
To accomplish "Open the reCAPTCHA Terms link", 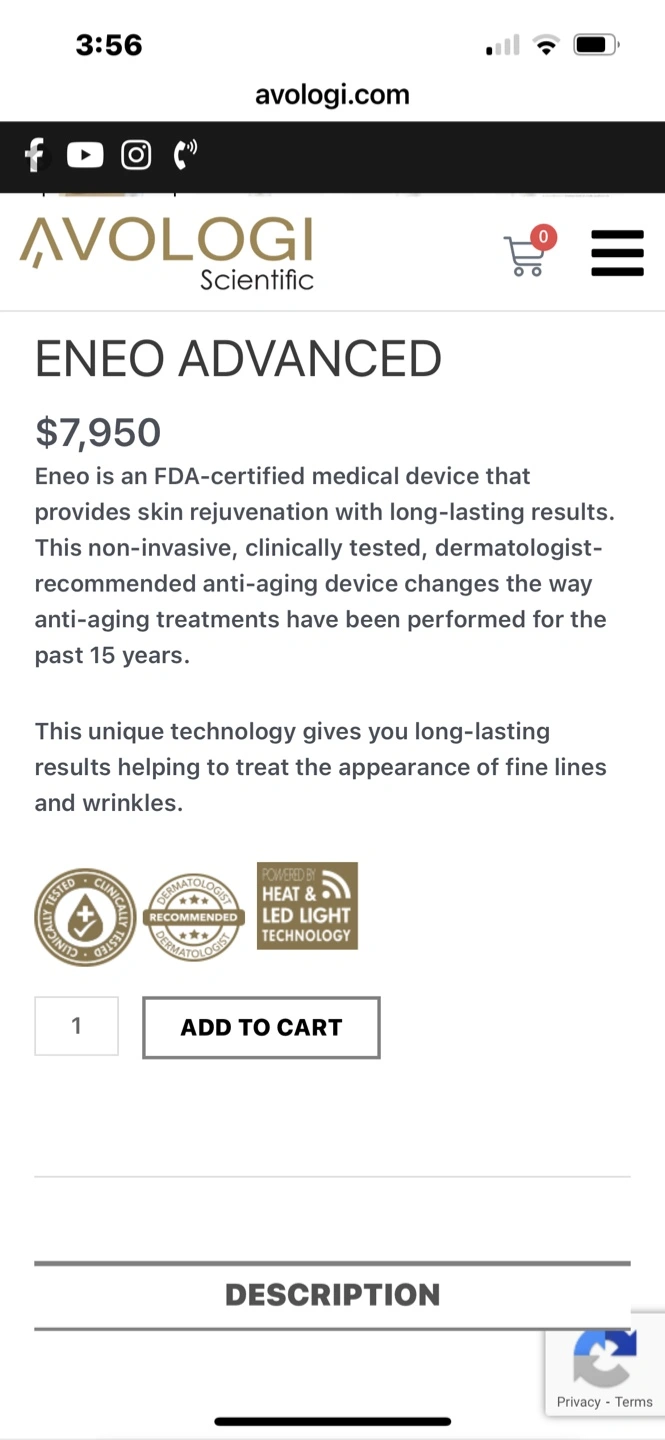I will click(634, 1402).
